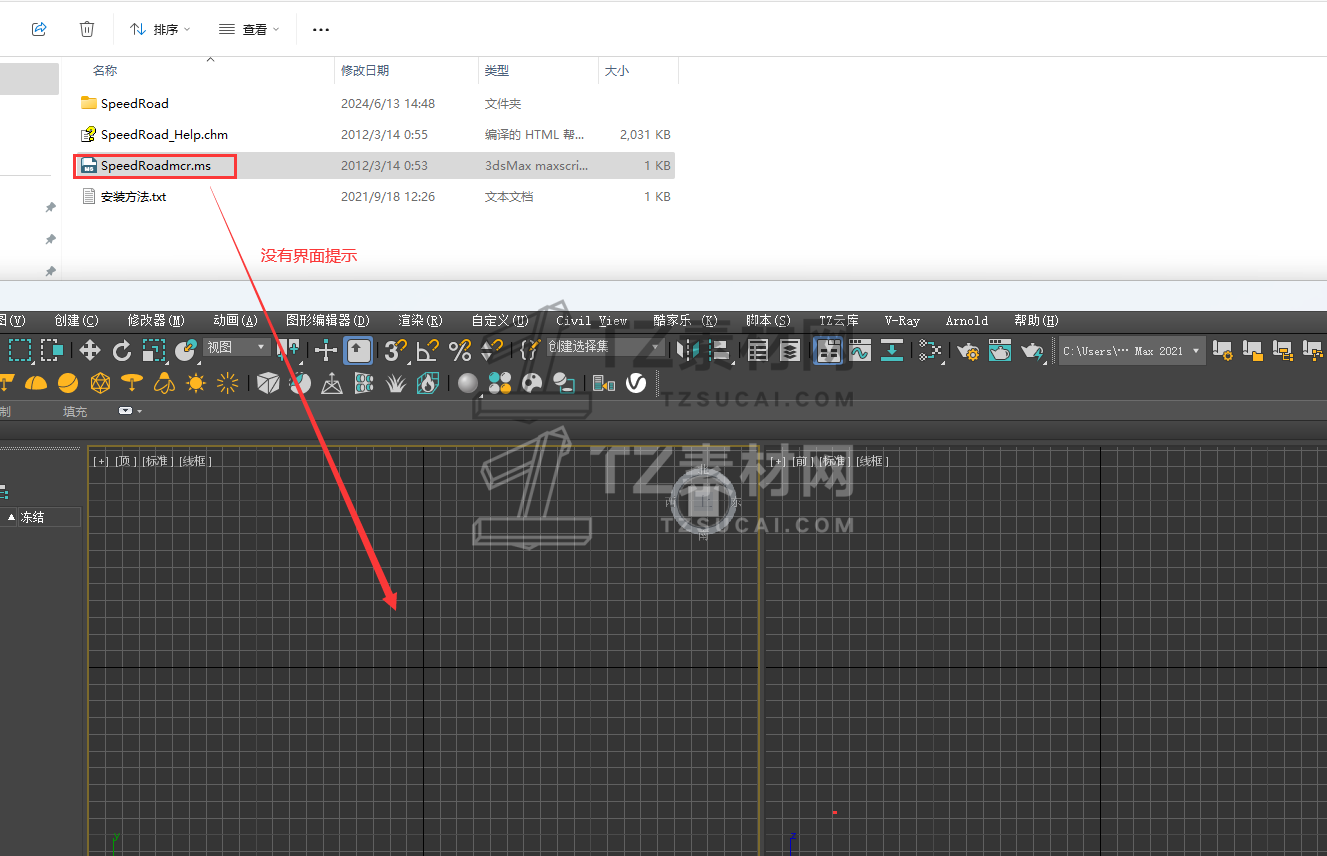
Task: Click the gray sphere material icon
Action: pyautogui.click(x=468, y=383)
